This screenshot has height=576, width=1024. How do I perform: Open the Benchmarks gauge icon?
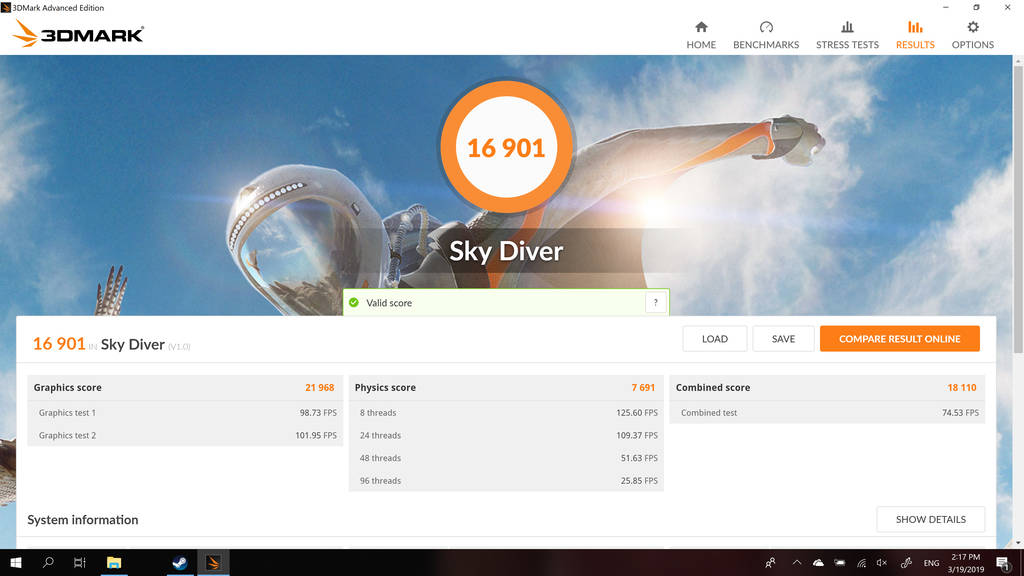click(x=766, y=27)
